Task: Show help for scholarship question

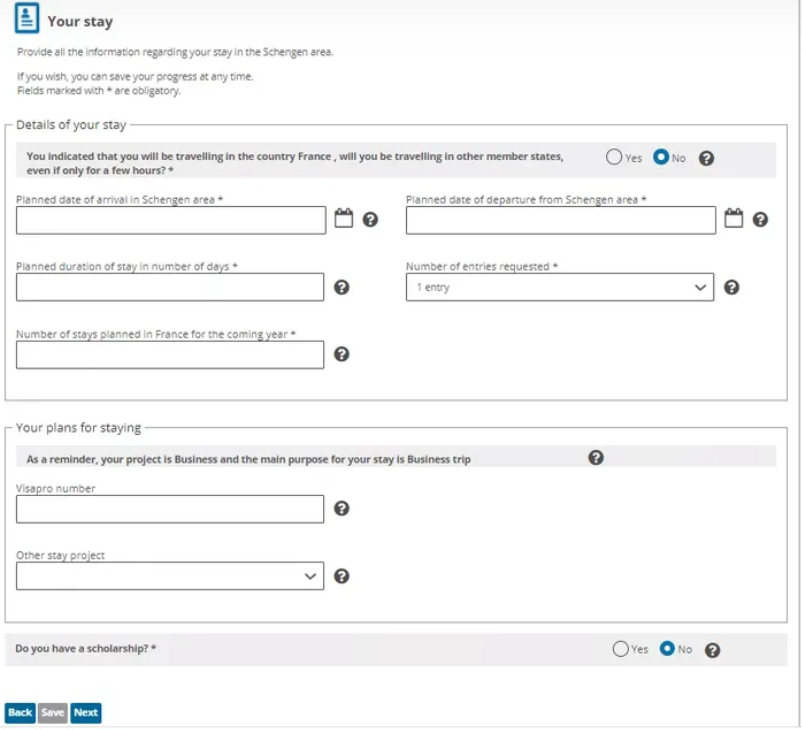Action: [x=712, y=650]
